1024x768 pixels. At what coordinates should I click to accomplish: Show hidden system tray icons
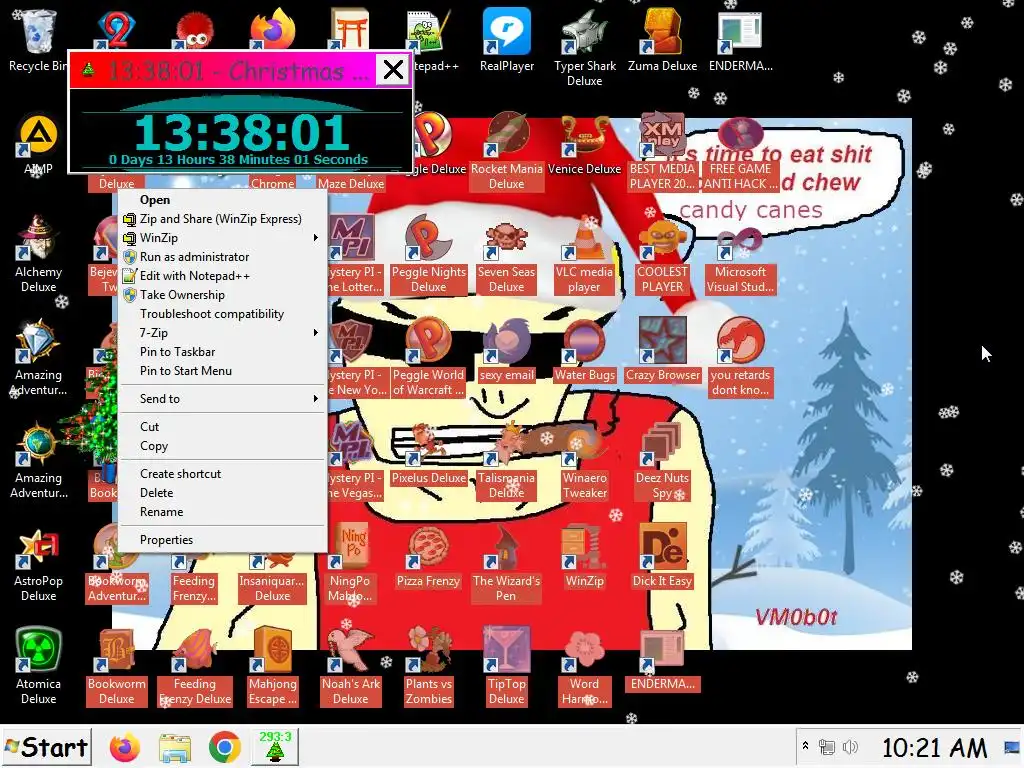pyautogui.click(x=805, y=746)
